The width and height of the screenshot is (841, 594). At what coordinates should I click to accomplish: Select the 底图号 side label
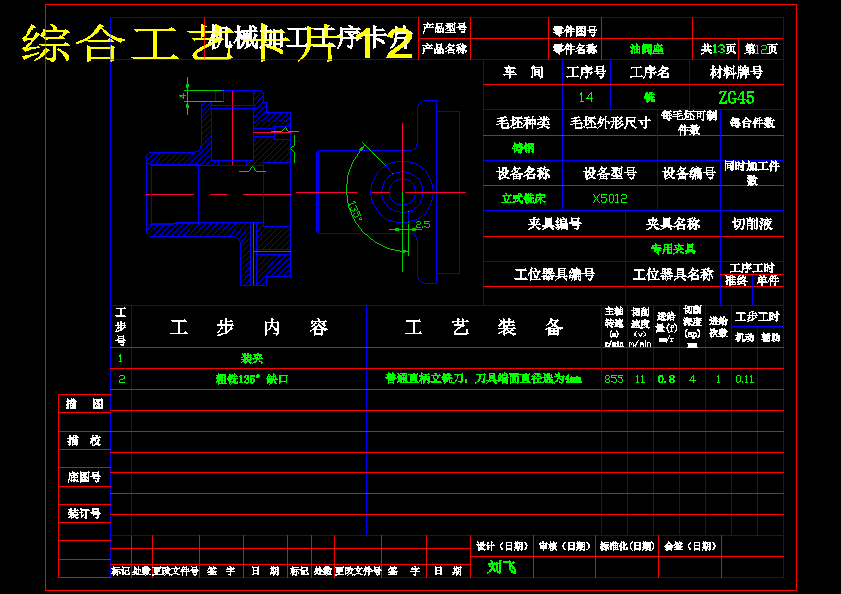click(84, 477)
